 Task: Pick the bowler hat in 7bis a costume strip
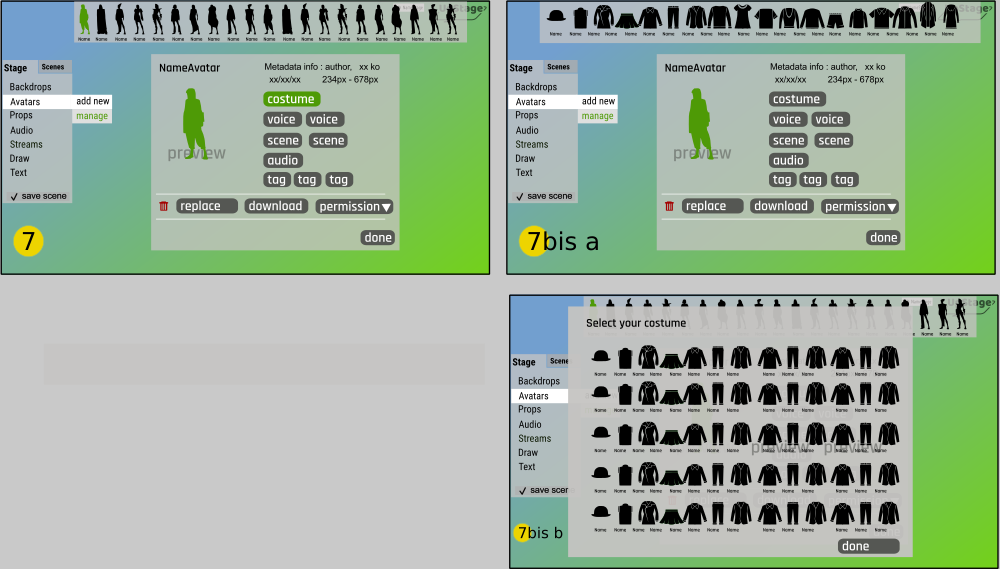point(556,17)
